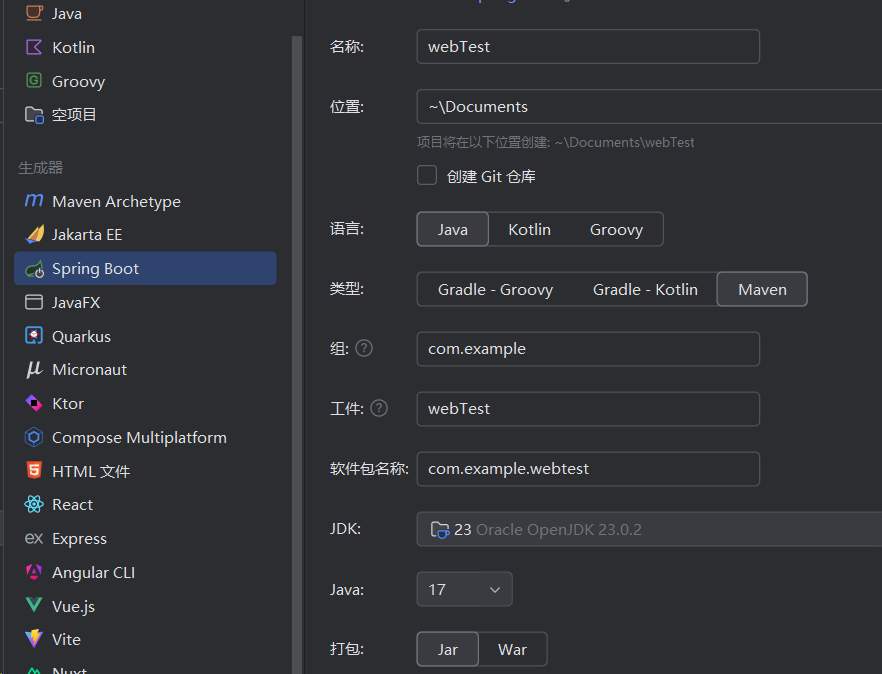
Task: Click the Jakarta EE sail icon
Action: 34,234
